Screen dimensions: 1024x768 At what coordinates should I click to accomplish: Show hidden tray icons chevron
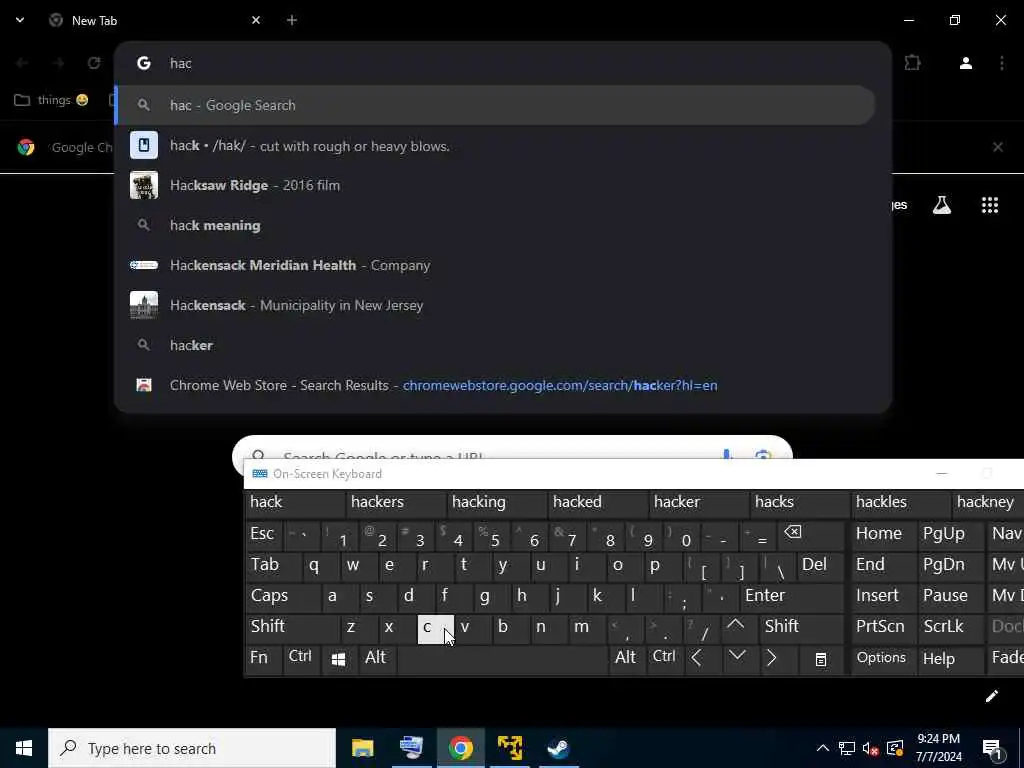coord(823,748)
